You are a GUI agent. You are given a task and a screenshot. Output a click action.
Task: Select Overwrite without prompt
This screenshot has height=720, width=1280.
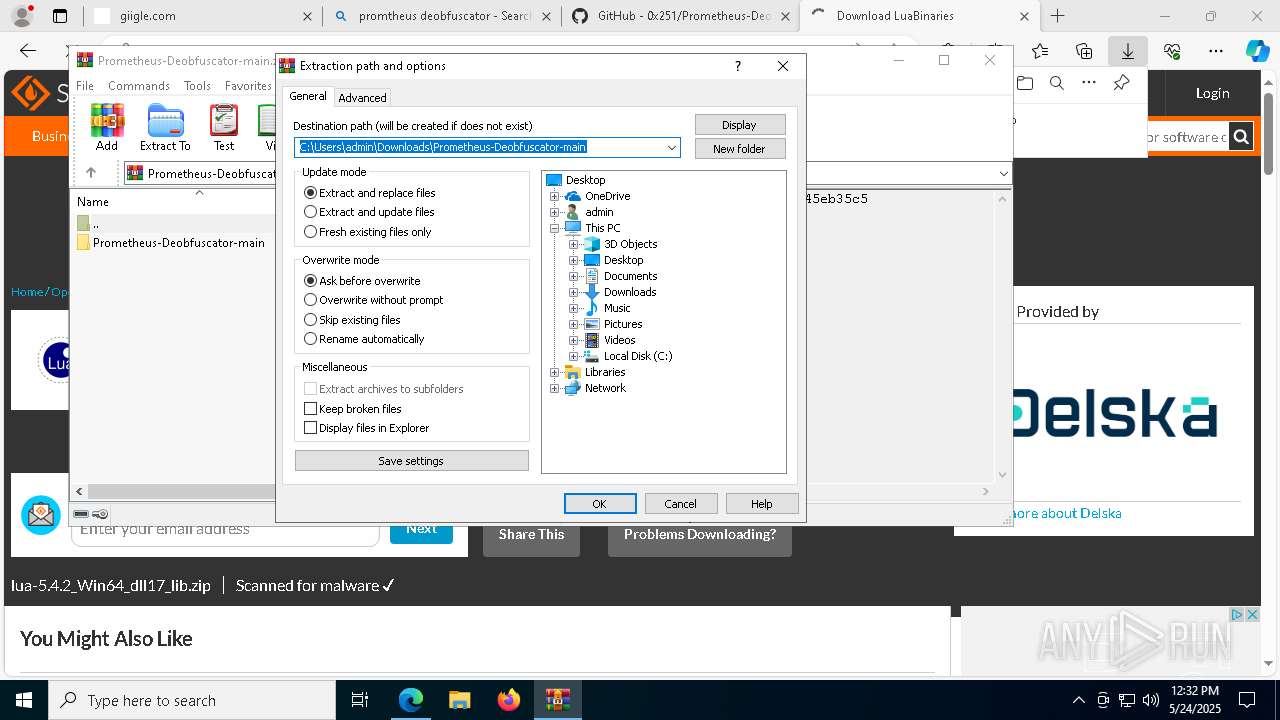[x=373, y=300]
